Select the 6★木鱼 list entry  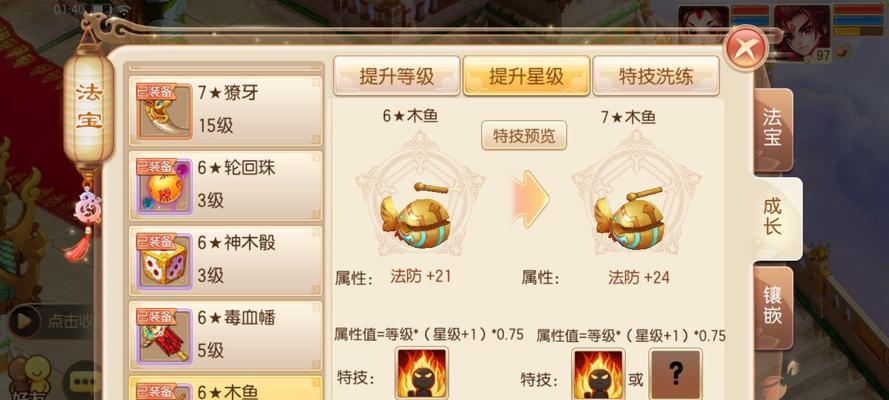tap(226, 388)
